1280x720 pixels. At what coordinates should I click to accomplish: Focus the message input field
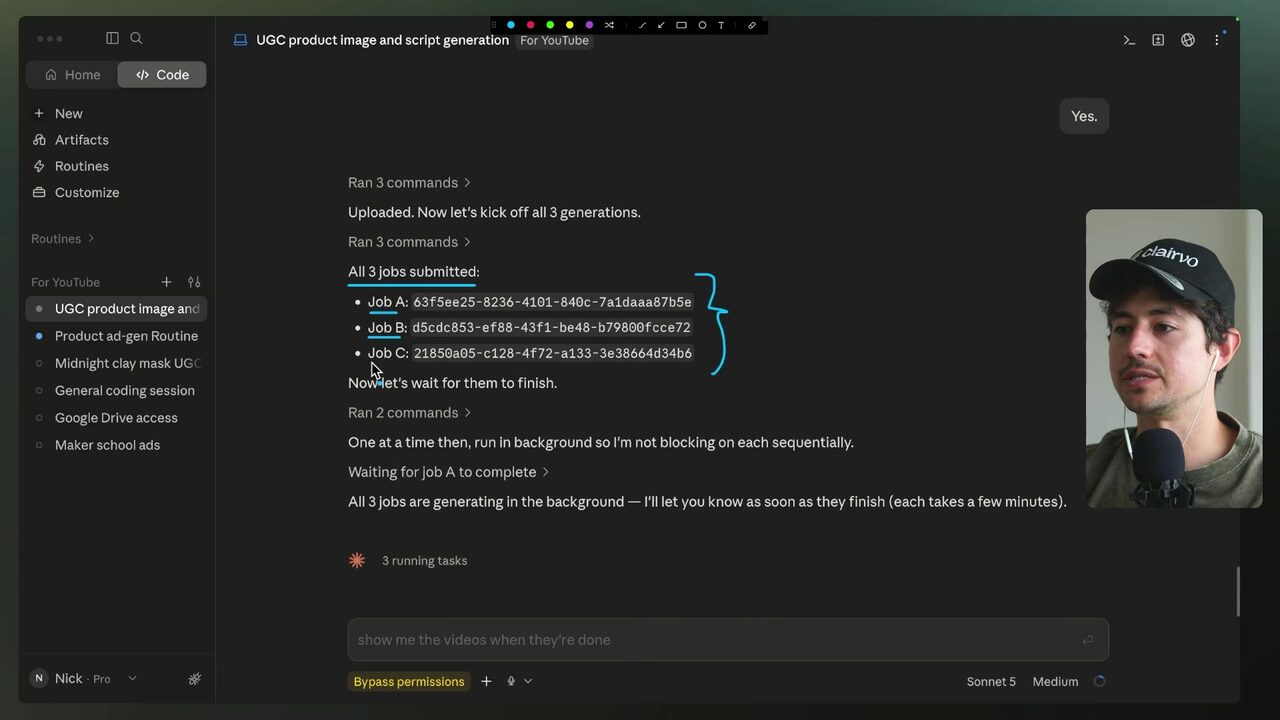point(728,640)
